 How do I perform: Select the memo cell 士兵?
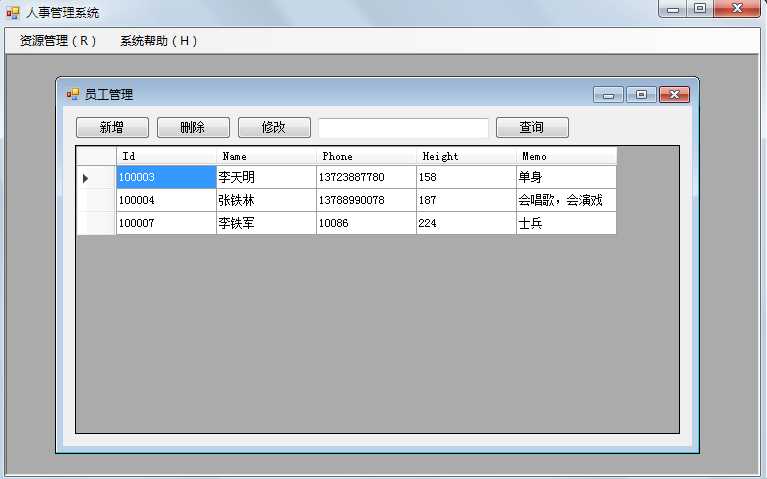566,223
